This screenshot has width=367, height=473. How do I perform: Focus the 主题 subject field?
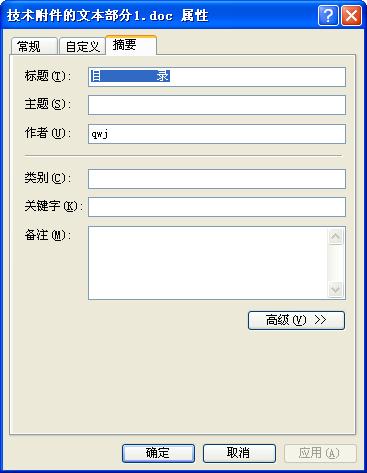coord(217,105)
